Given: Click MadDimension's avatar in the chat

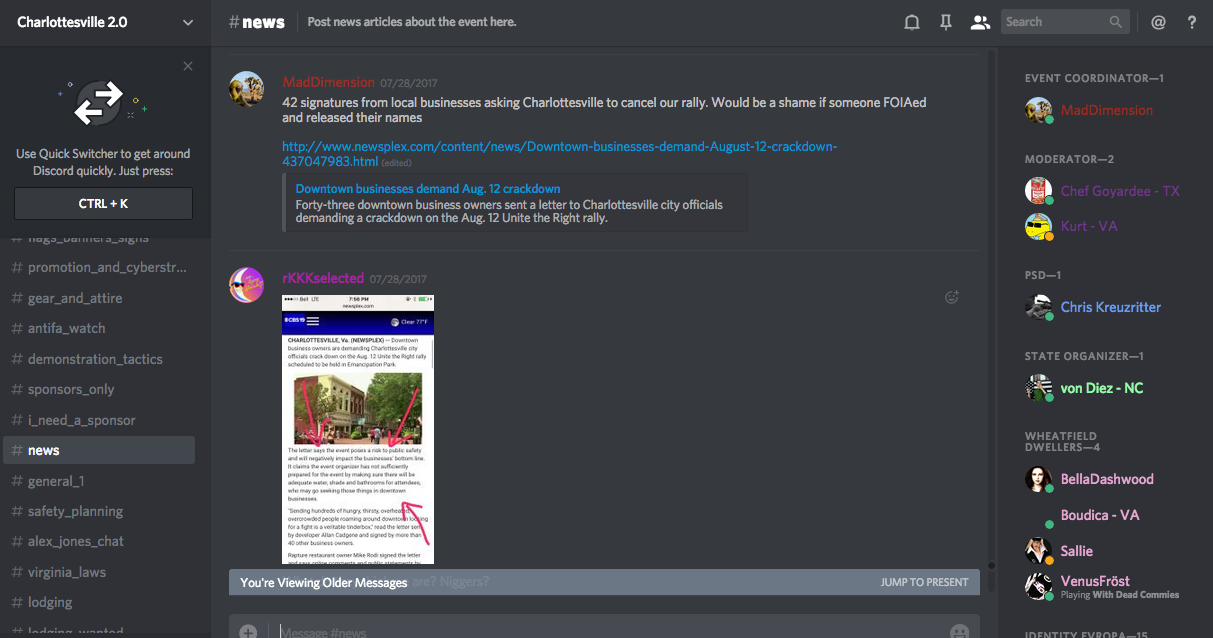Looking at the screenshot, I should point(247,88).
